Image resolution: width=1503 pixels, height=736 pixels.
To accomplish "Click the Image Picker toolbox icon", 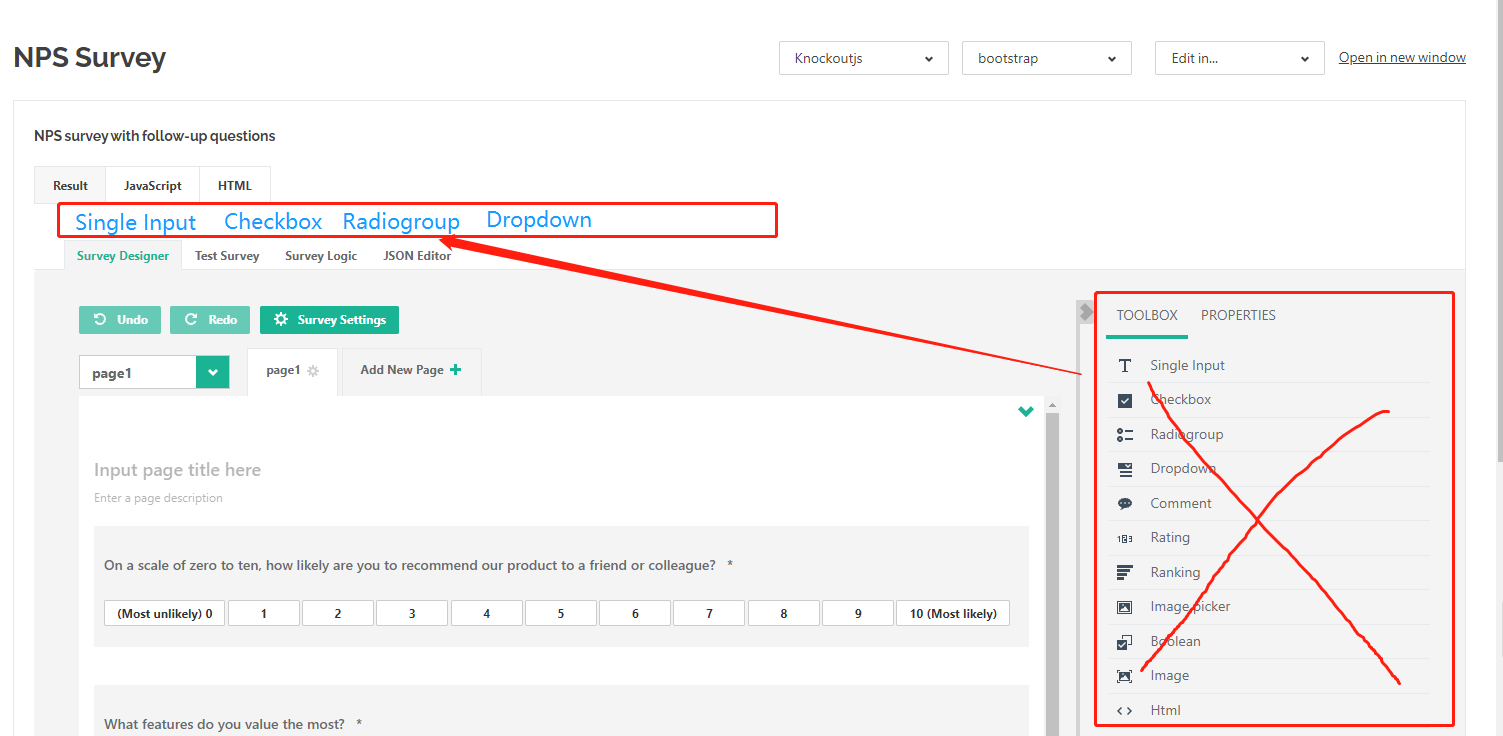I will [1124, 606].
